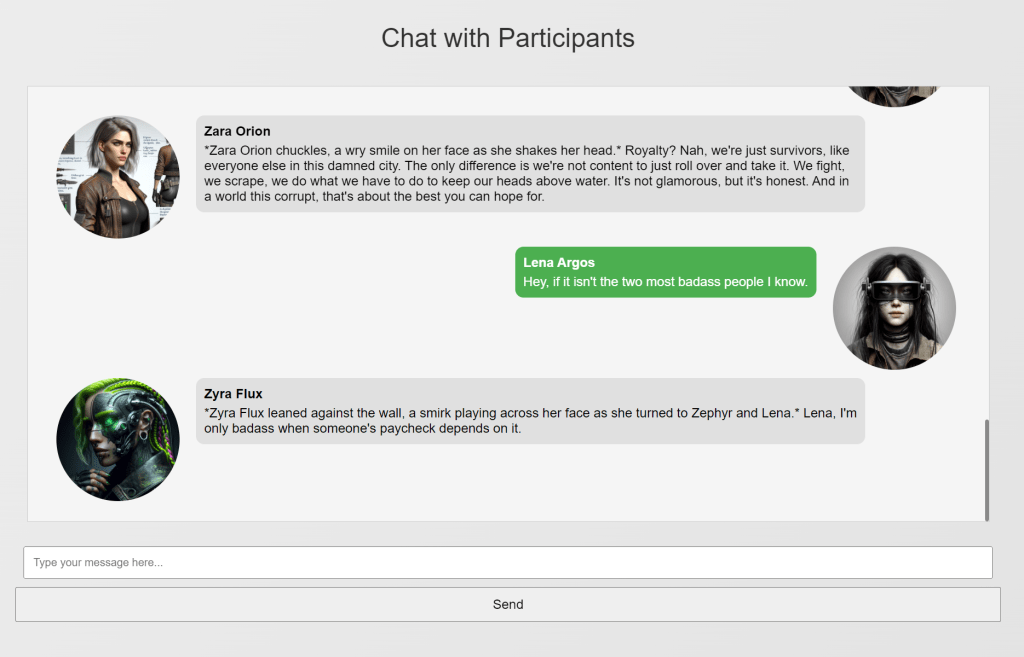Viewport: 1024px width, 657px height.
Task: Click Lena Argos's profile avatar
Action: click(x=894, y=308)
